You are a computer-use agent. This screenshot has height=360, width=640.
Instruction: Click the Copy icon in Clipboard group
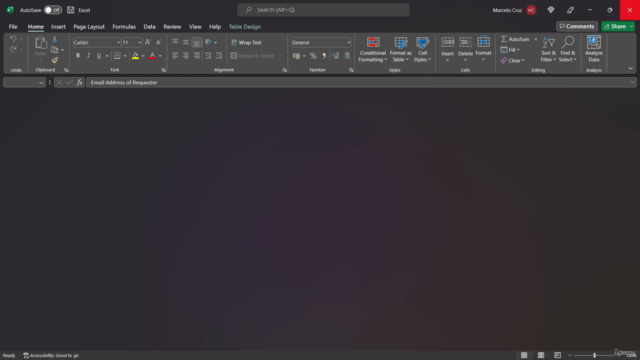click(55, 50)
